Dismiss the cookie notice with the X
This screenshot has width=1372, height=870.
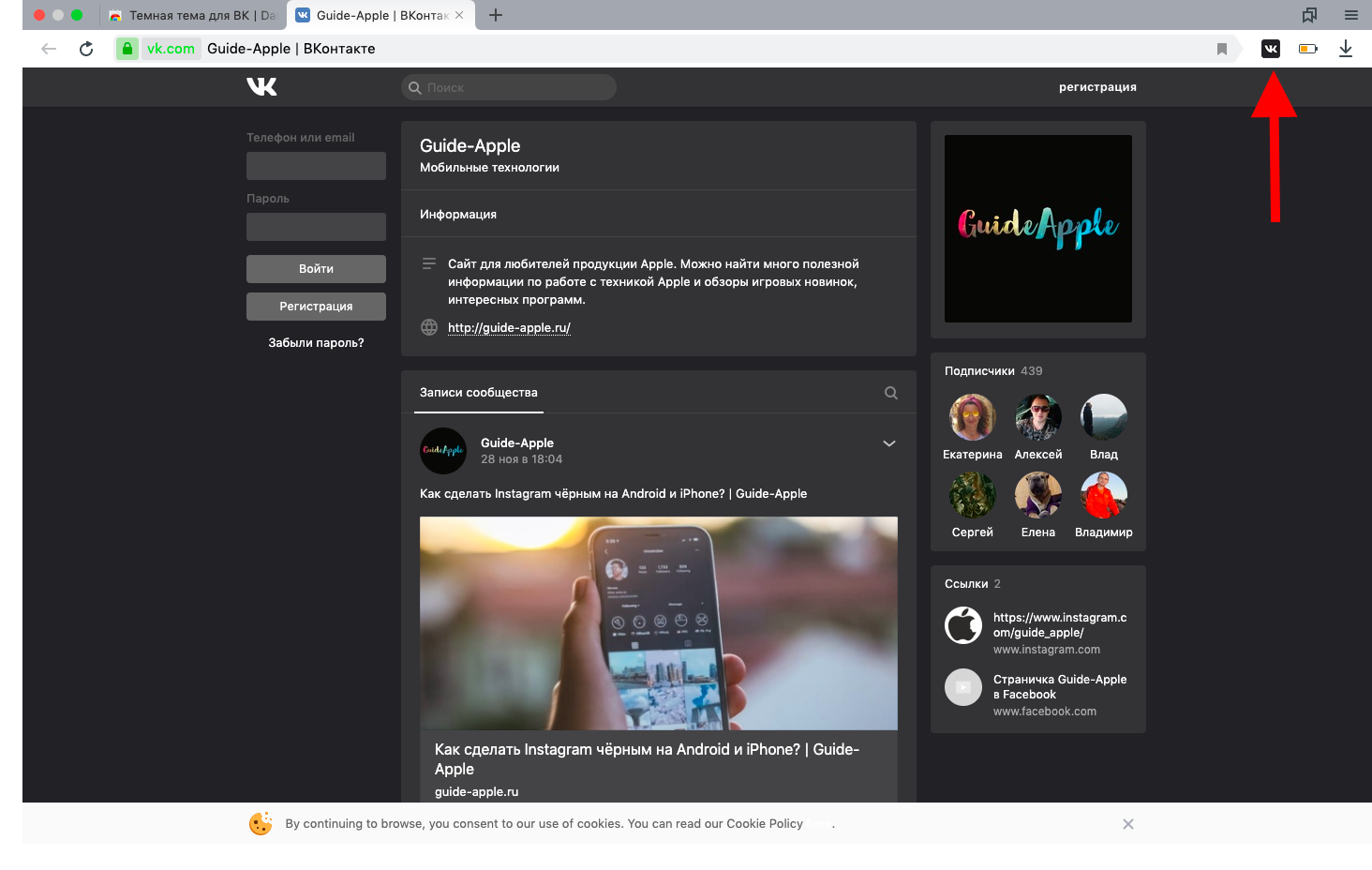pos(1128,824)
